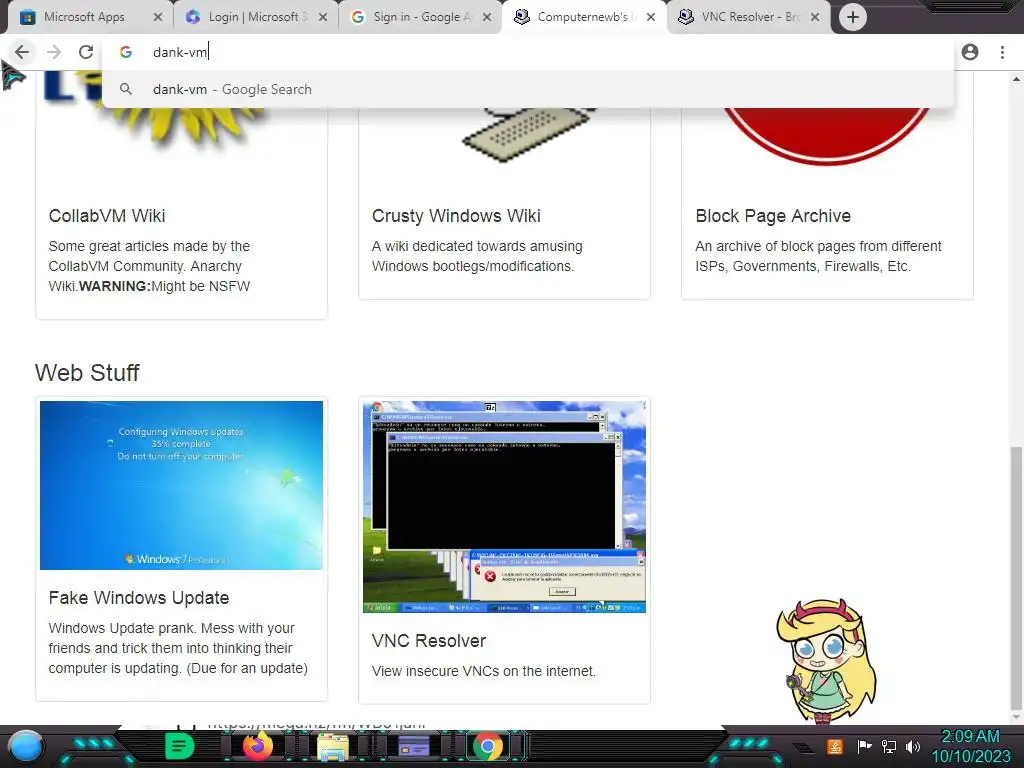Select the dank-vm Google Search suggestion
The height and width of the screenshot is (768, 1024).
click(528, 89)
